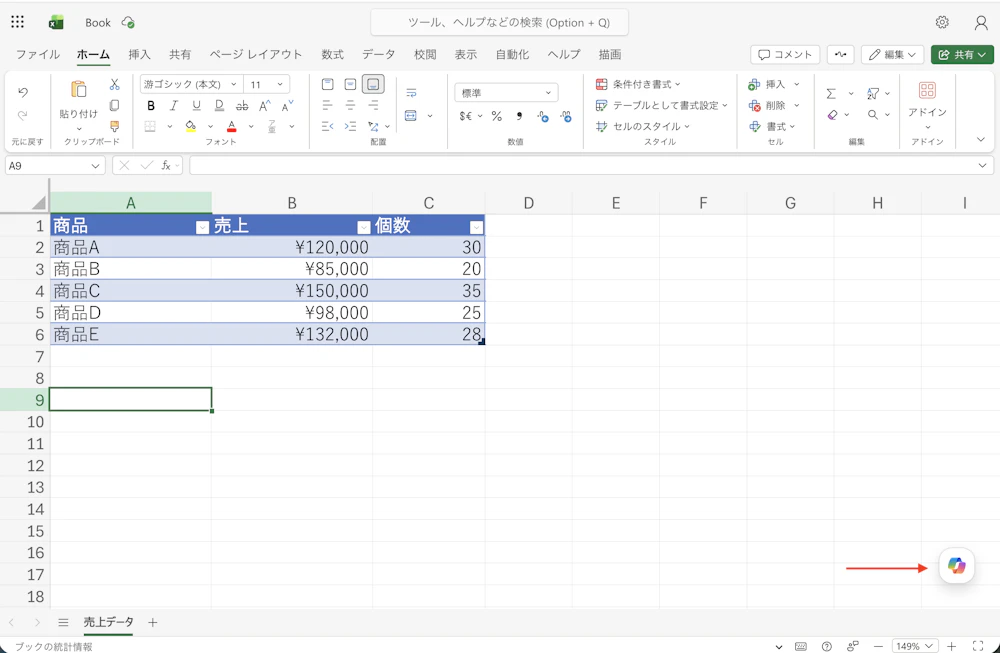
Task: Click the scissors cut icon
Action: [x=114, y=84]
